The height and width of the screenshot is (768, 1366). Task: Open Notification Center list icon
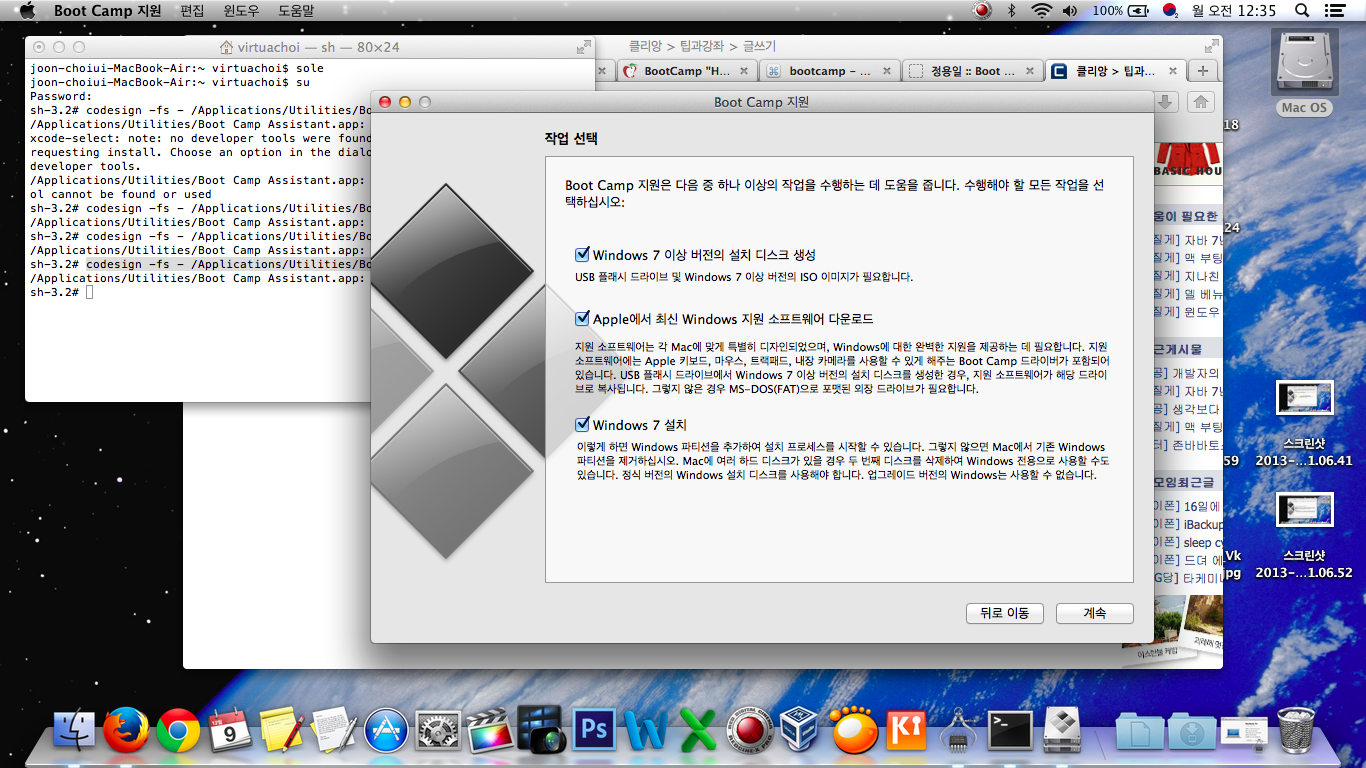[x=1334, y=11]
